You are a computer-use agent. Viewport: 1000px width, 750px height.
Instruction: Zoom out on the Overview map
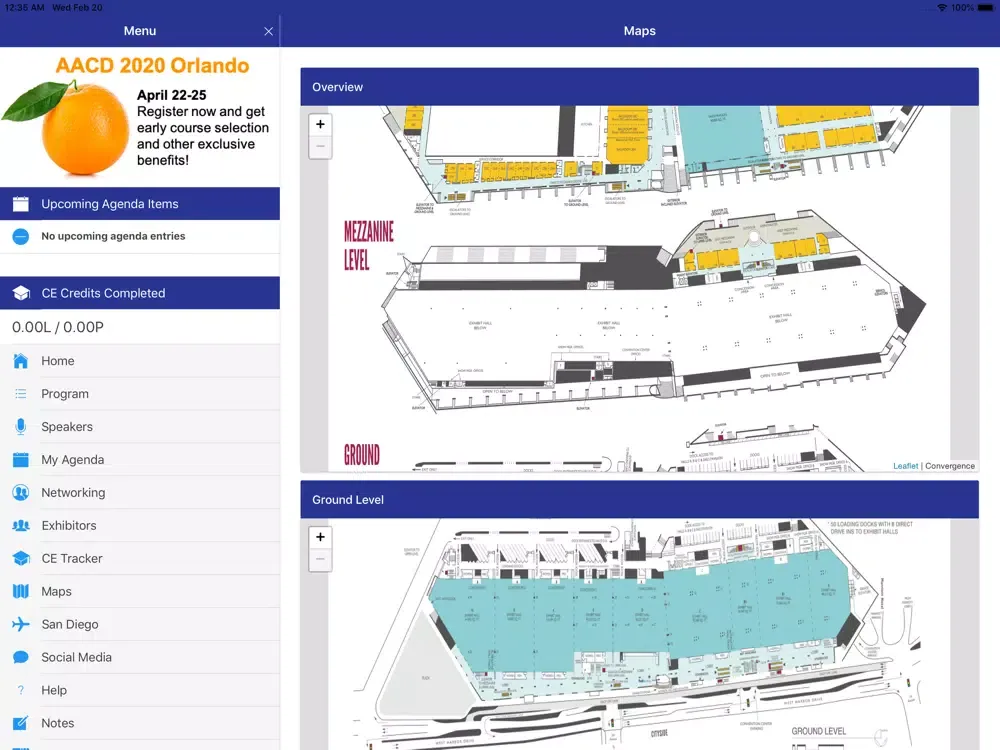point(320,147)
